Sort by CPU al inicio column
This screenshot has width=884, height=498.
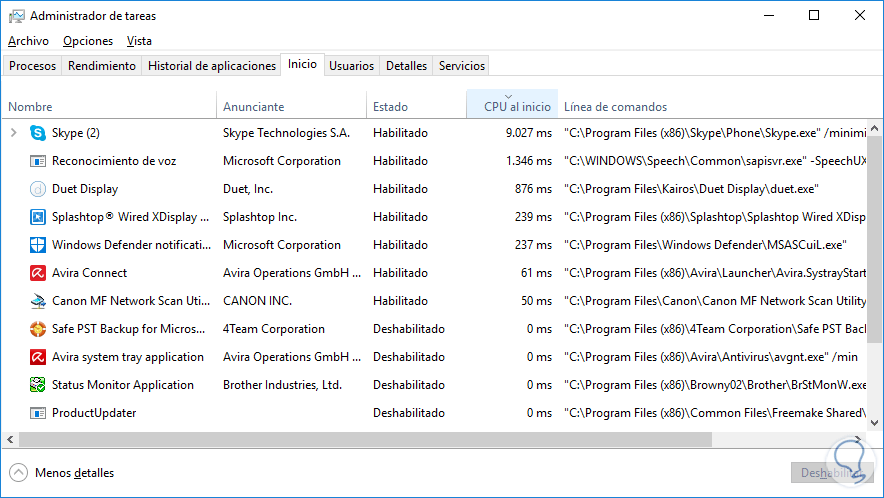(512, 104)
